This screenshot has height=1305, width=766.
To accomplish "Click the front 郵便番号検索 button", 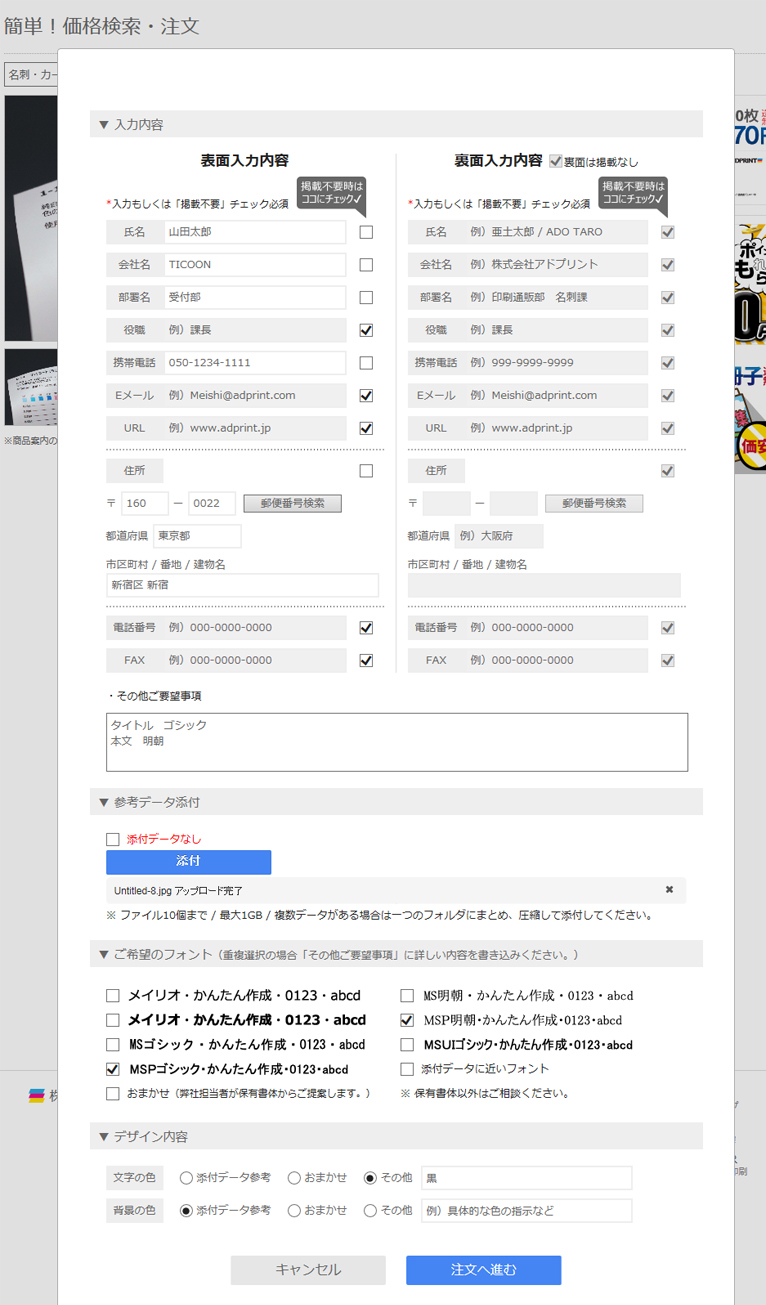I will coord(292,503).
